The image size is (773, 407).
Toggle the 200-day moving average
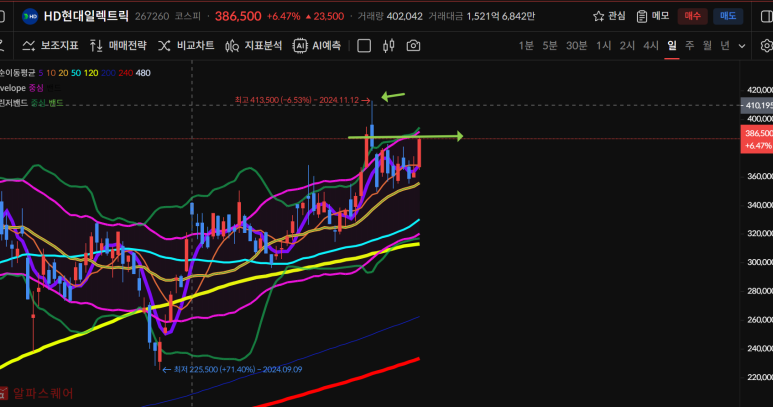tap(108, 73)
